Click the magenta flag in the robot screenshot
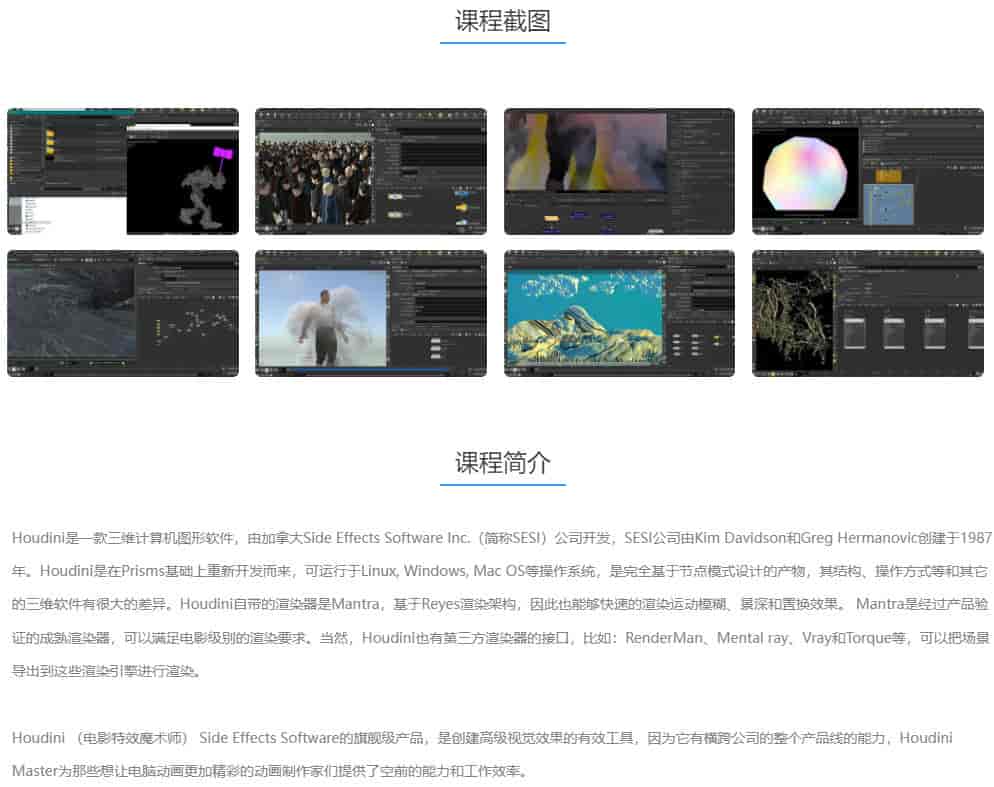This screenshot has height=787, width=994. (222, 152)
